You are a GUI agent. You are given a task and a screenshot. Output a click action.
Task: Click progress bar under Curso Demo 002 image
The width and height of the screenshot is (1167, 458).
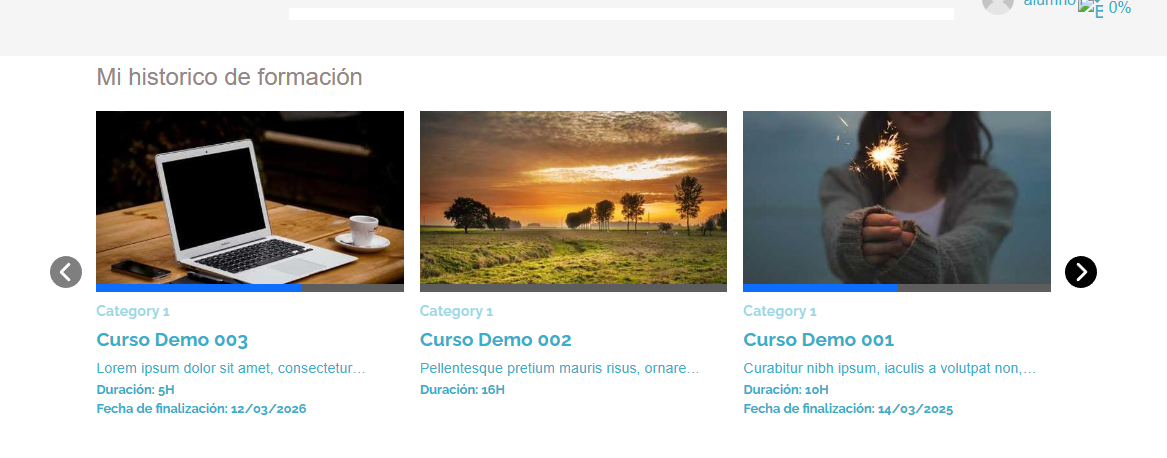coord(573,287)
